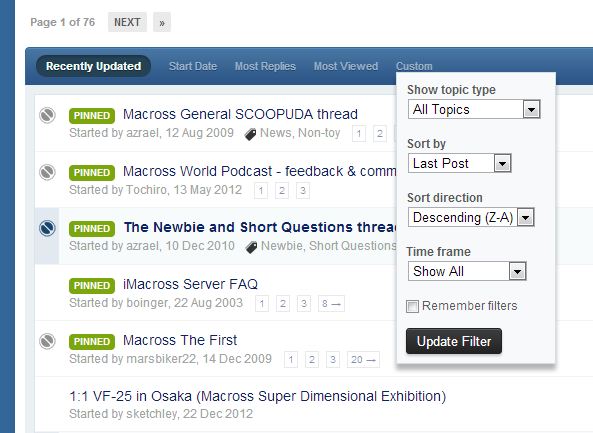Viewport: 593px width, 433px height.
Task: Expand the Time frame Show All dropdown
Action: (x=467, y=271)
